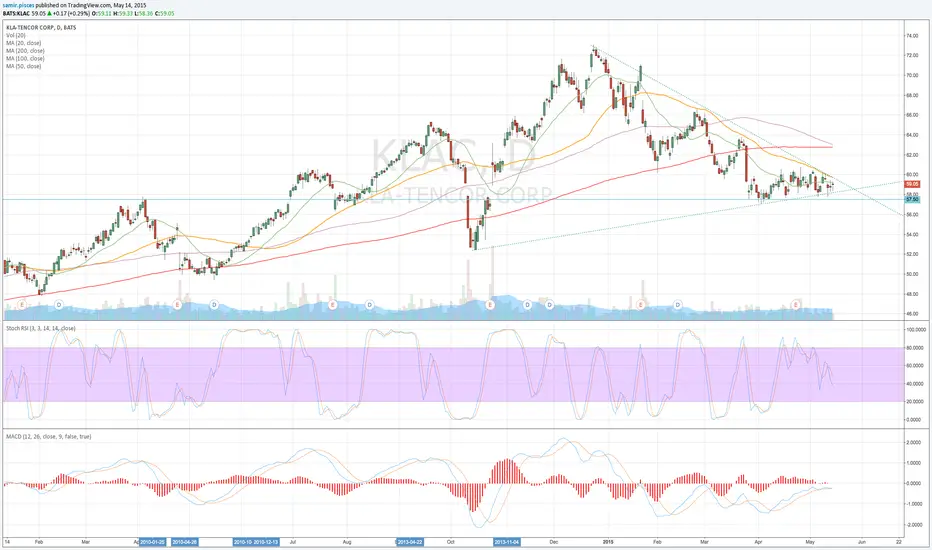The image size is (932, 550).
Task: Click the Jul label on the time axis
Action: [x=293, y=542]
